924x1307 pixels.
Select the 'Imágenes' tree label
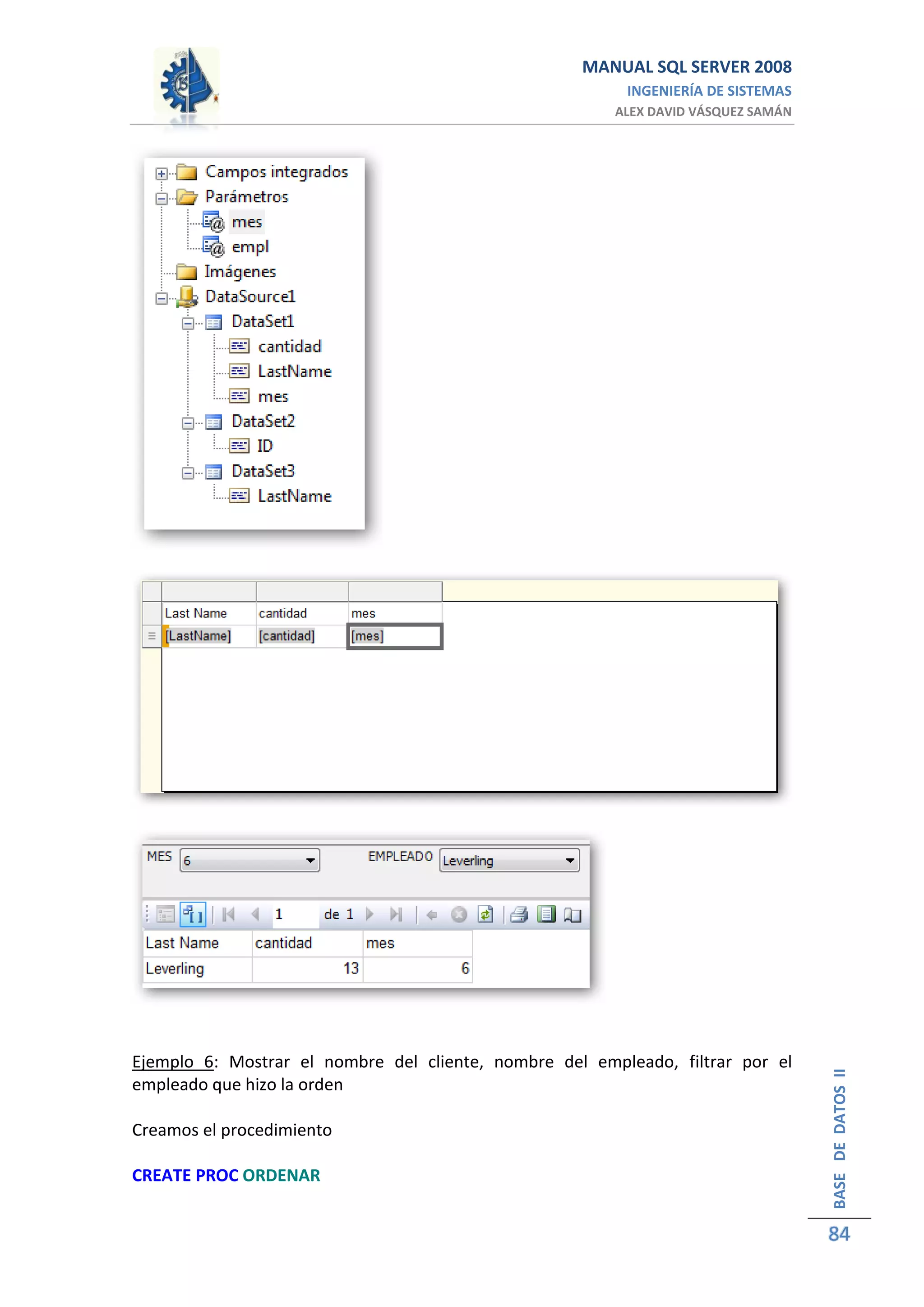[240, 272]
